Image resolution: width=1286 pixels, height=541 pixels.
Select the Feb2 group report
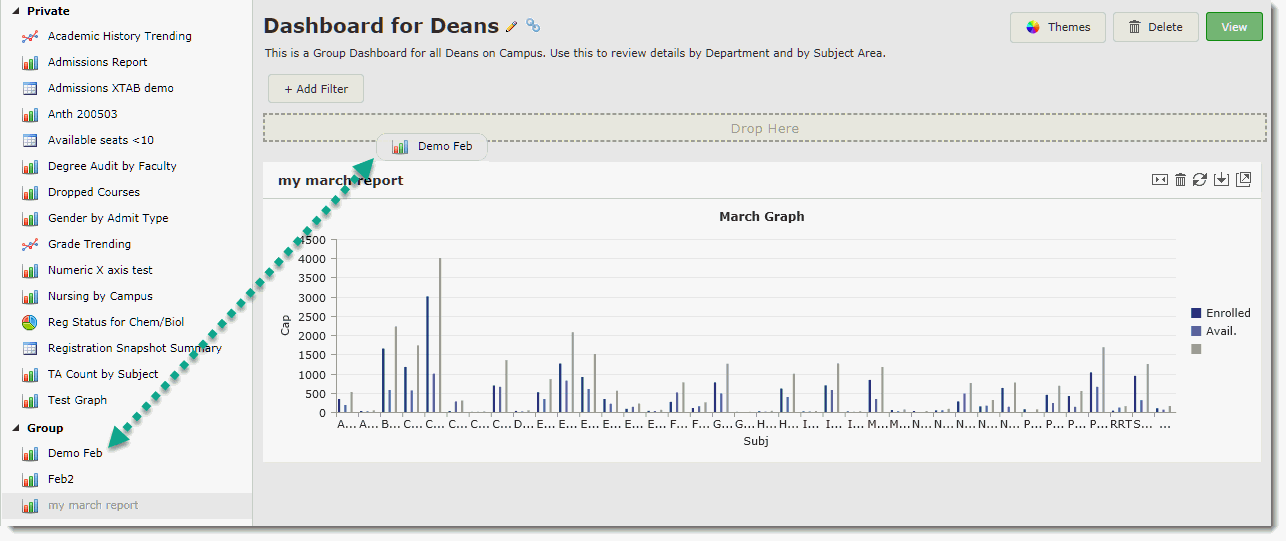coord(61,479)
